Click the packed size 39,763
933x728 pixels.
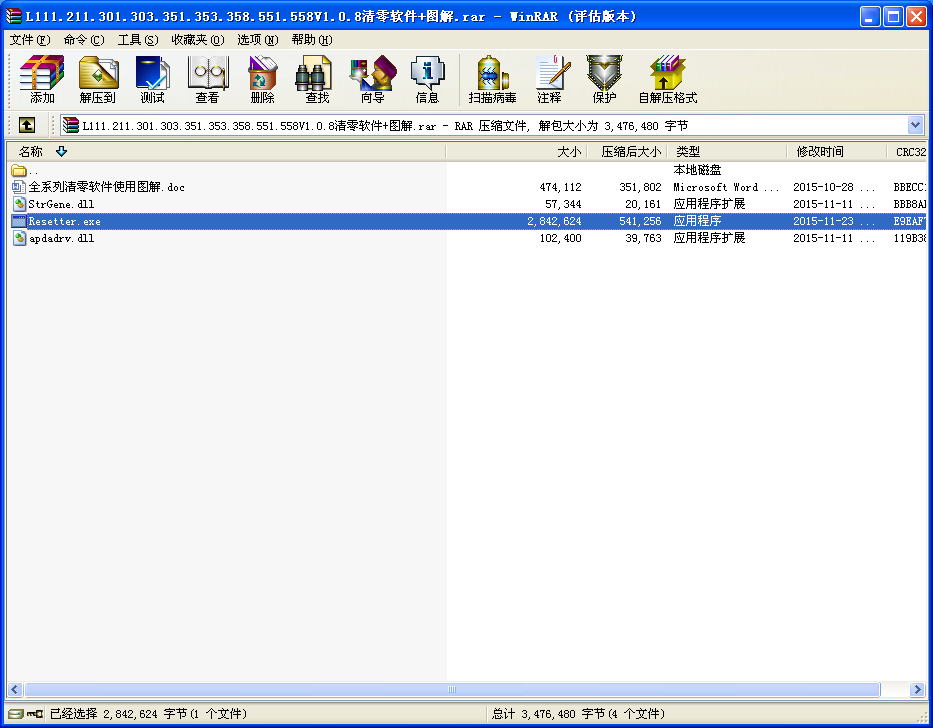pyautogui.click(x=643, y=238)
